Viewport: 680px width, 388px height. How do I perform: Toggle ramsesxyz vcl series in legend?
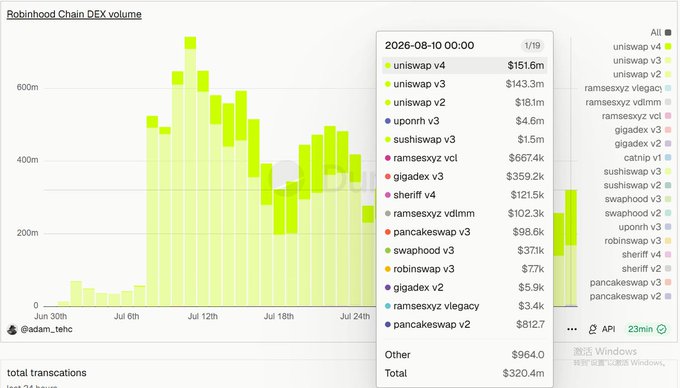pyautogui.click(x=636, y=116)
